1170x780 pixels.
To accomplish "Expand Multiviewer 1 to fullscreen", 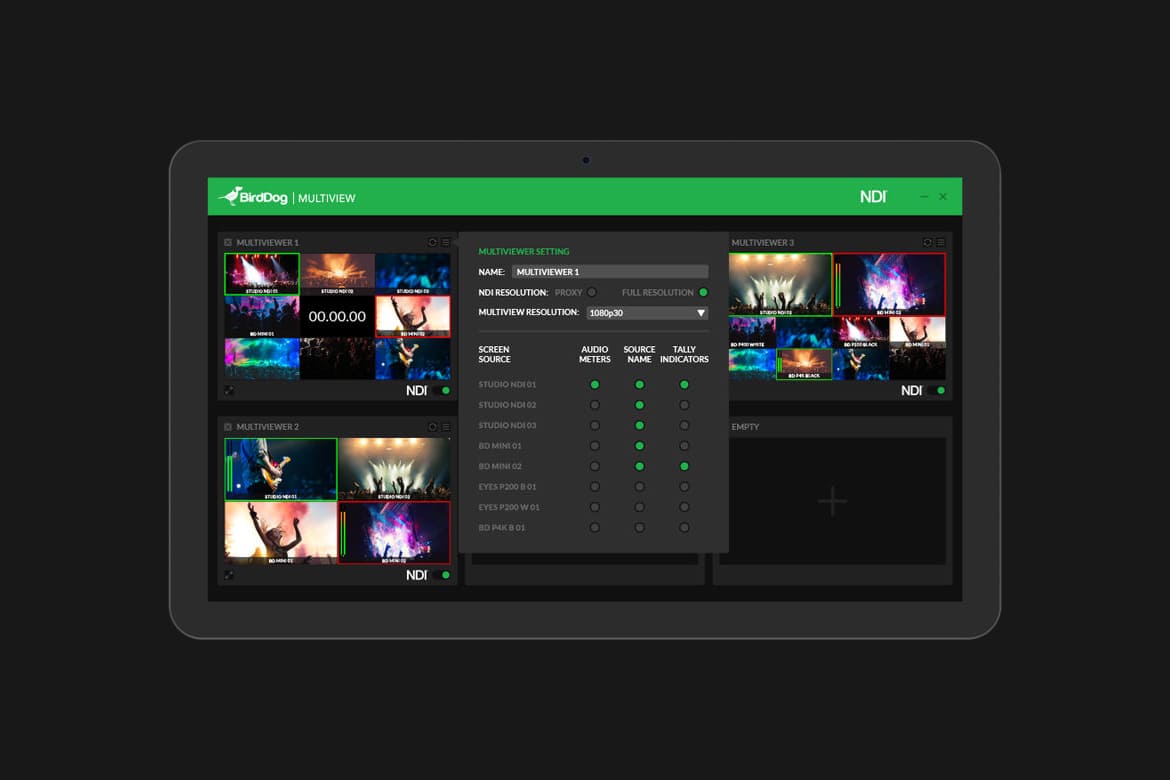I will point(229,391).
